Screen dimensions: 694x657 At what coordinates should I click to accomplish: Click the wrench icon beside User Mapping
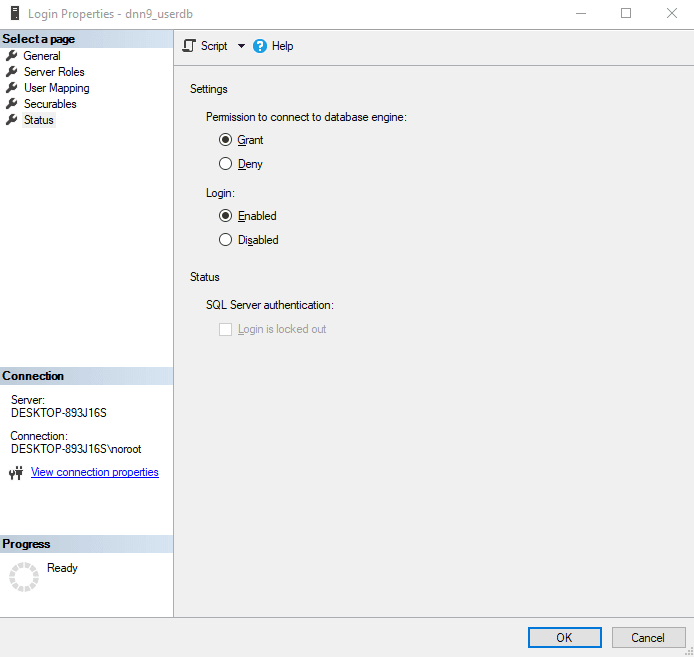click(x=12, y=88)
